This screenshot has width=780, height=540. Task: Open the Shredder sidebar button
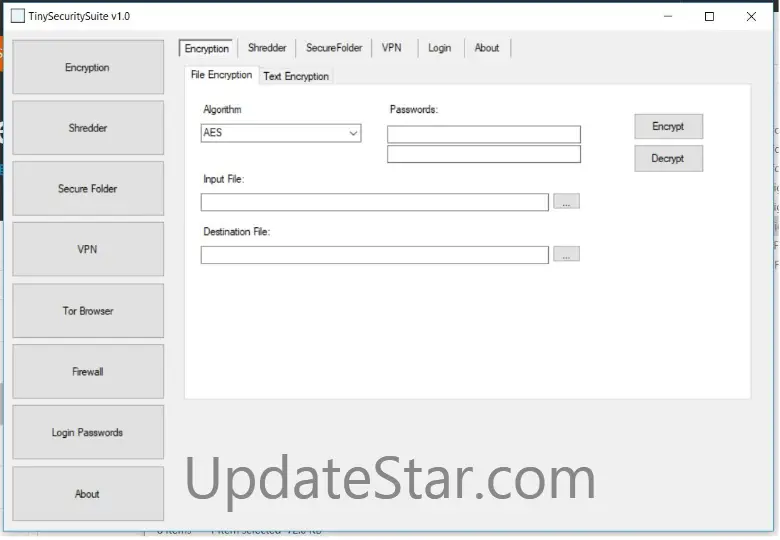tap(88, 128)
